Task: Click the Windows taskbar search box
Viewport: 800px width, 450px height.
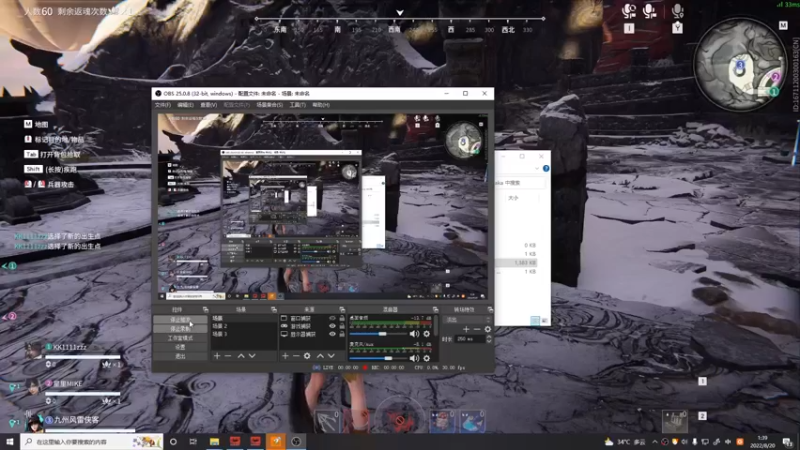Action: pos(92,441)
